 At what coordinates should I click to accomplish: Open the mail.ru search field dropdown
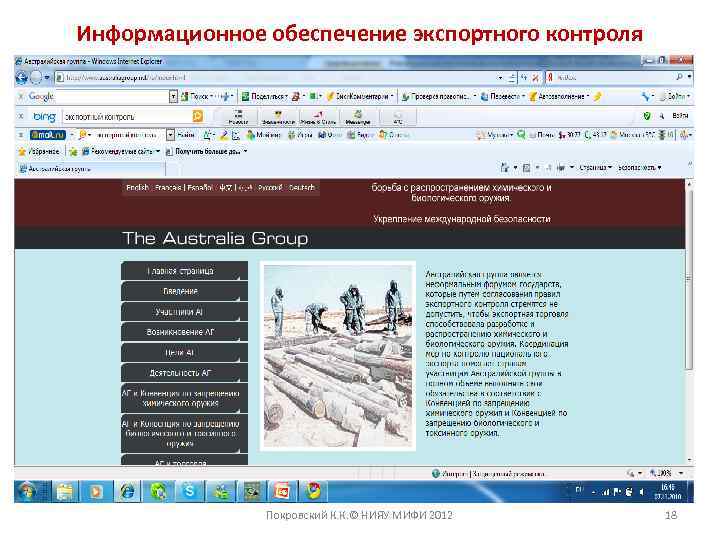click(x=170, y=135)
